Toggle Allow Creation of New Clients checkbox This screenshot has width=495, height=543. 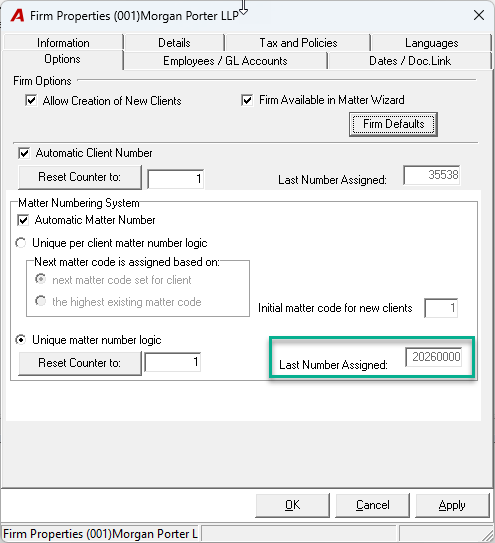tap(31, 101)
